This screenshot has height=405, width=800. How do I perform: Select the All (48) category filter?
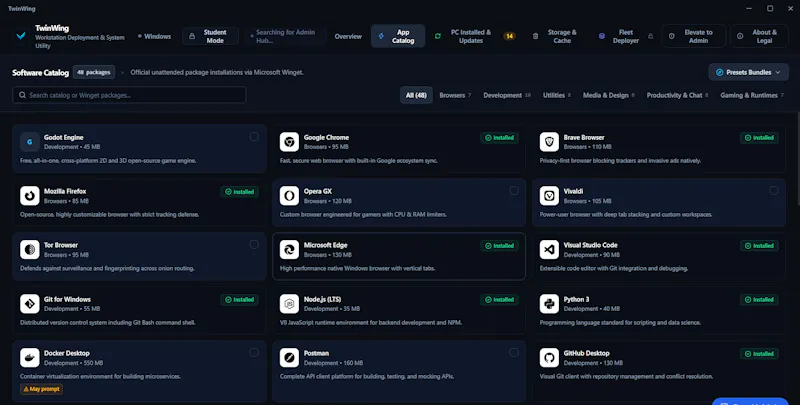pos(416,95)
